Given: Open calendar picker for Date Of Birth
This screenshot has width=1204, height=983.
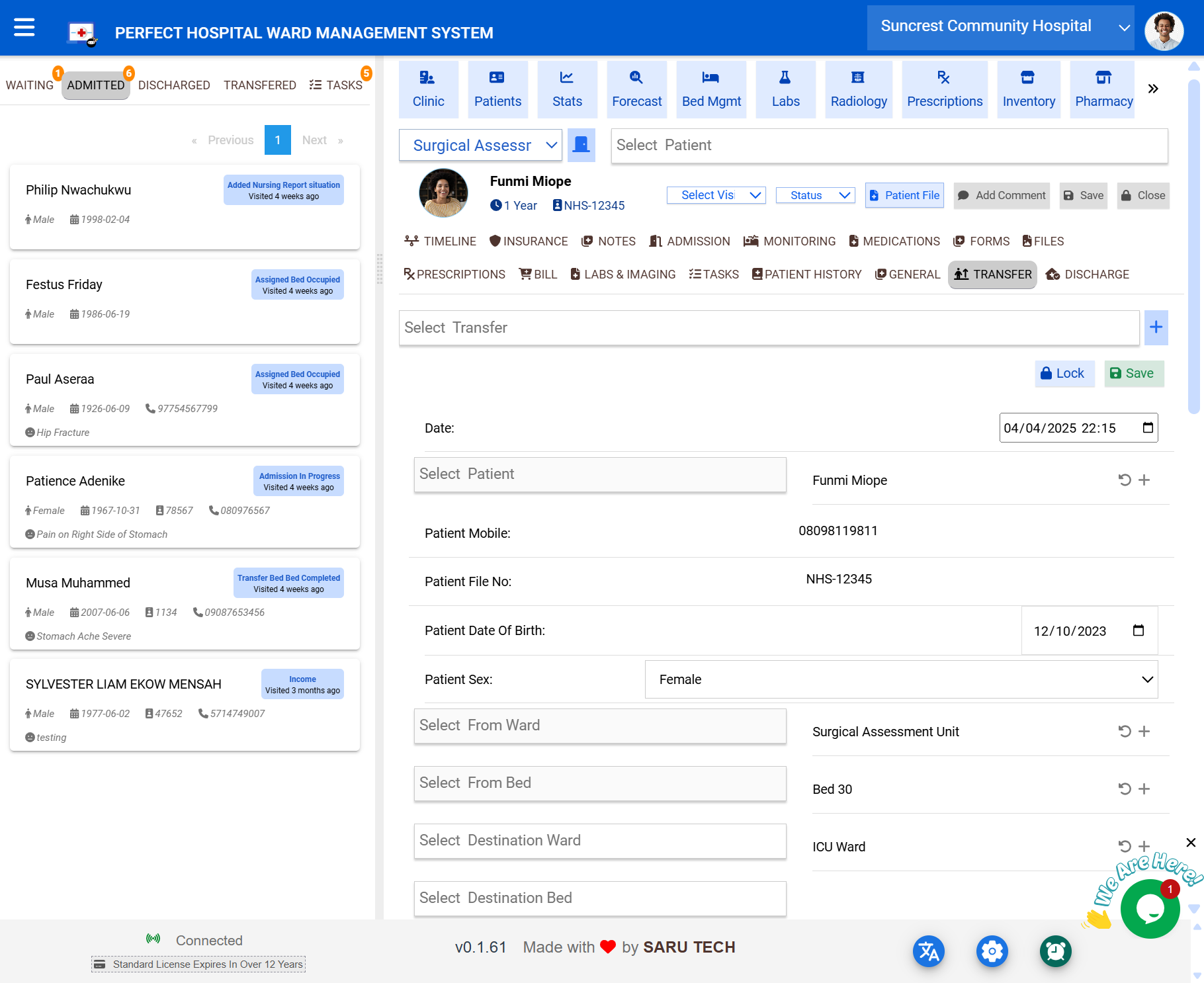Looking at the screenshot, I should (1138, 630).
